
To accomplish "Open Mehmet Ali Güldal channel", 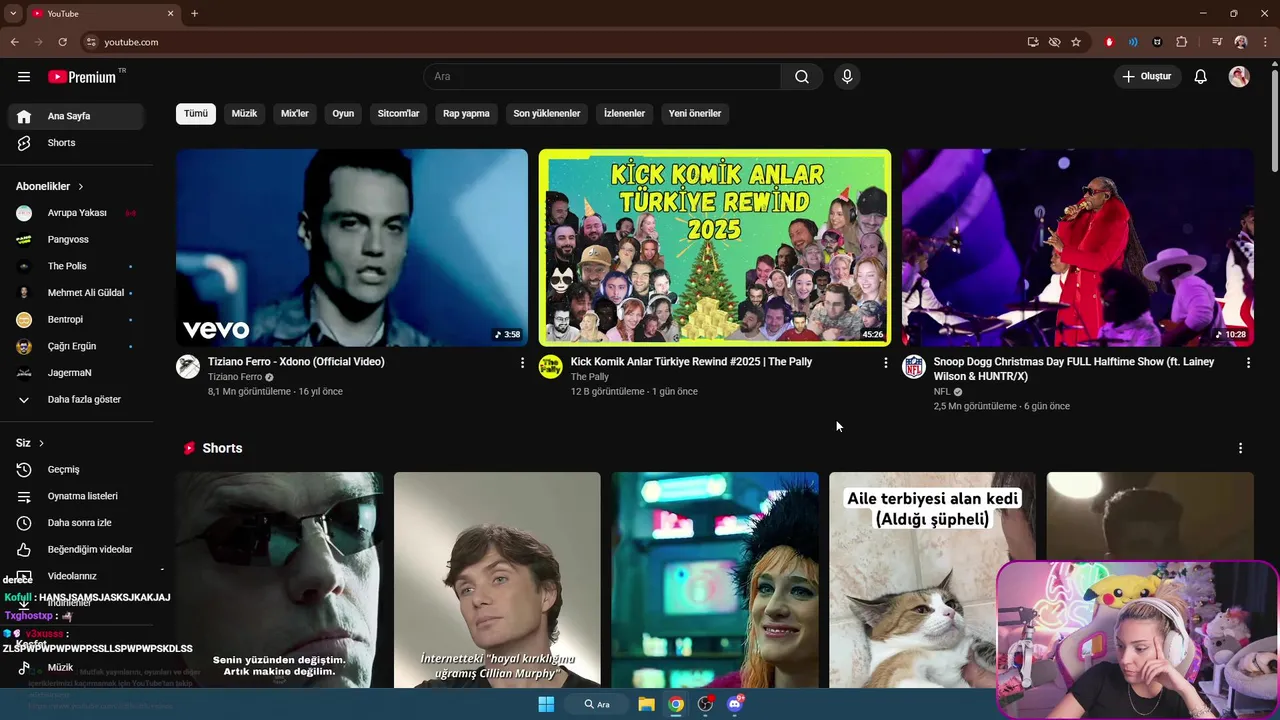I will click(76, 293).
